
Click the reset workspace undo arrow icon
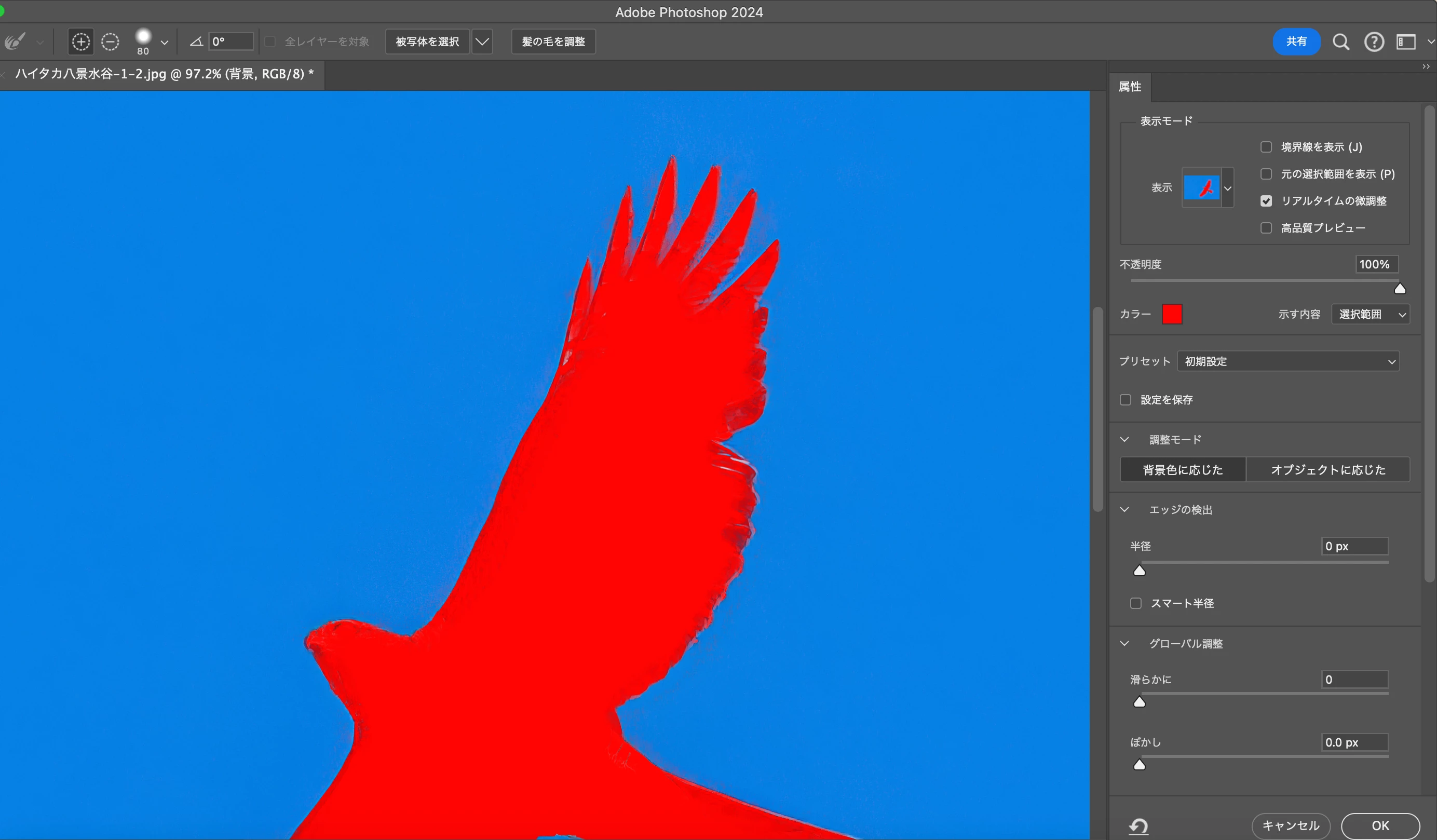point(1139,825)
